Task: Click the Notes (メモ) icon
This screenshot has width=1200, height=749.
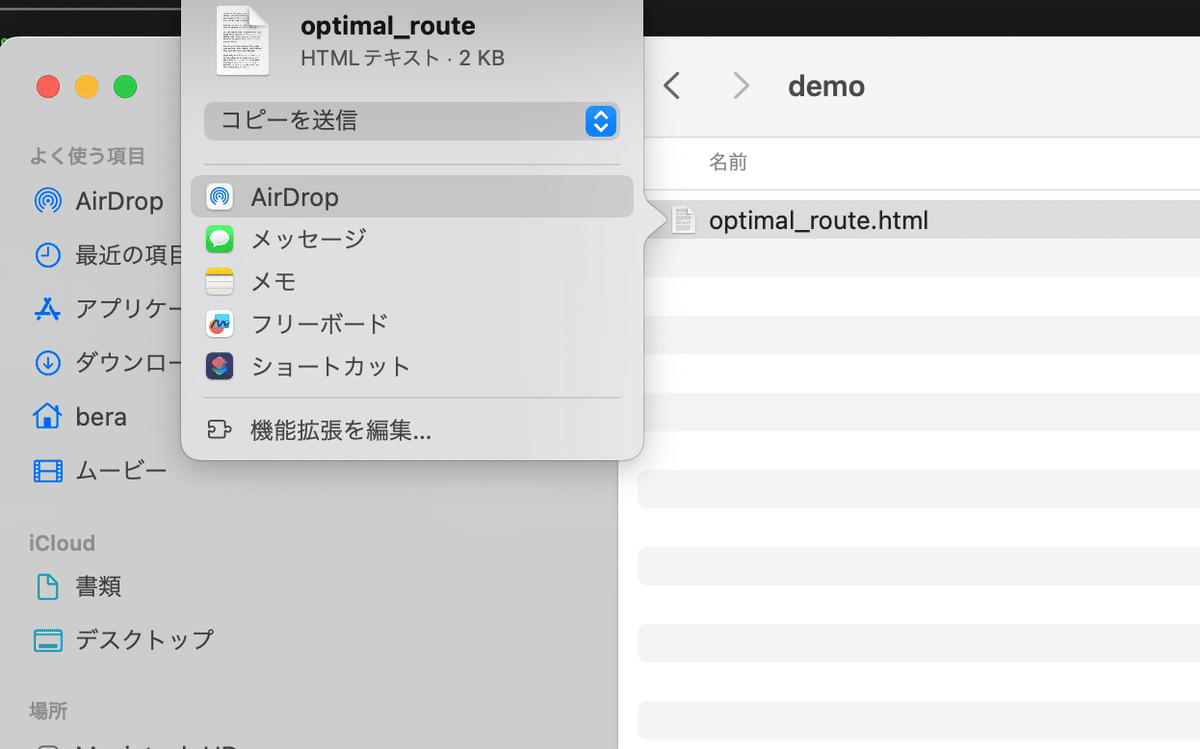Action: [x=219, y=282]
